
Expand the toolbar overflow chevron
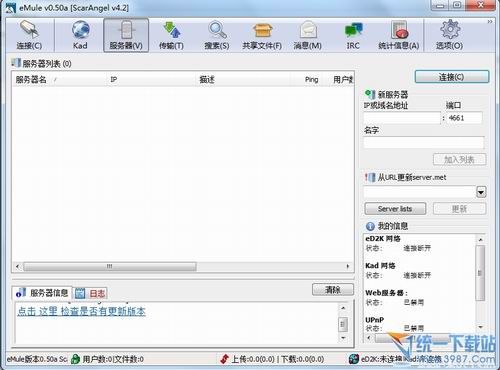click(x=490, y=22)
